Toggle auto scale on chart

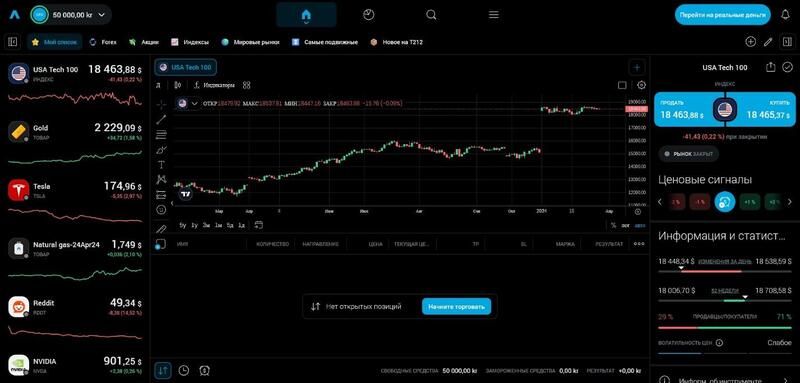(x=639, y=225)
